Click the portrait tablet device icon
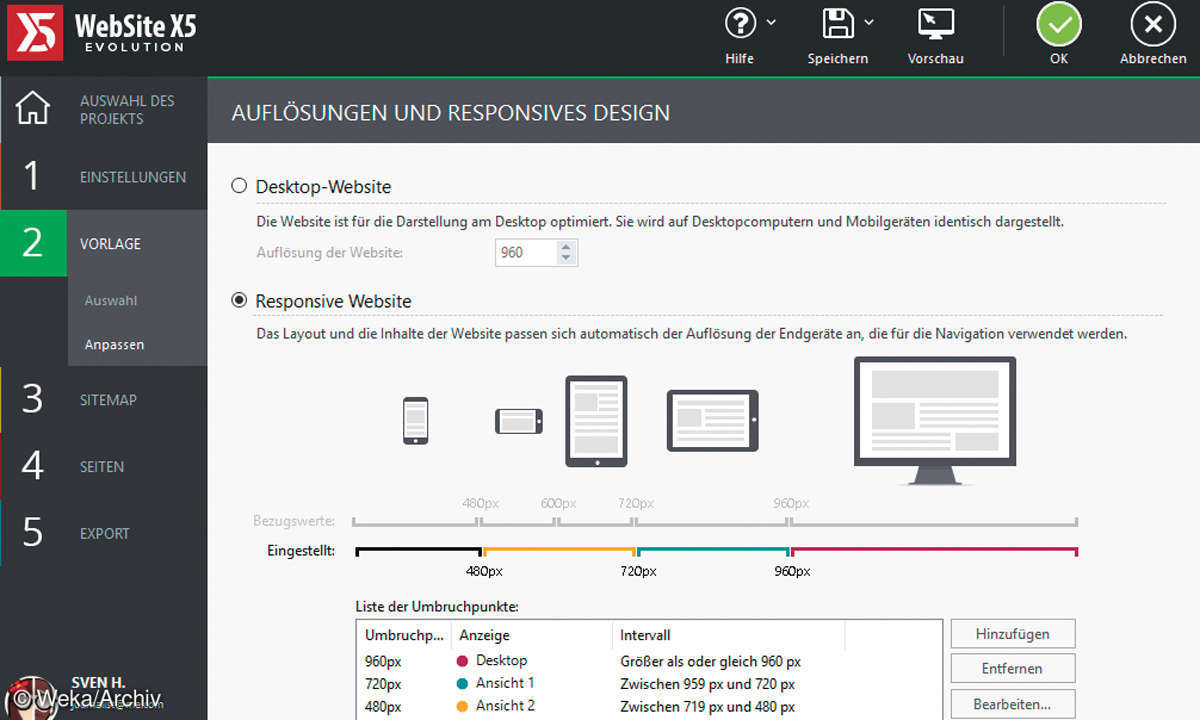This screenshot has height=720, width=1200. 596,421
